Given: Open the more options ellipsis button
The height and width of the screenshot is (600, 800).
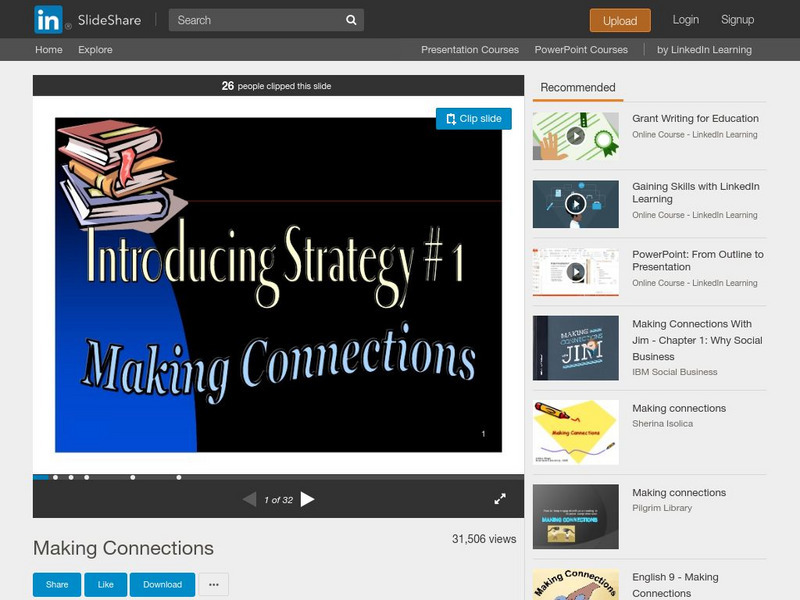Looking at the screenshot, I should (x=214, y=585).
